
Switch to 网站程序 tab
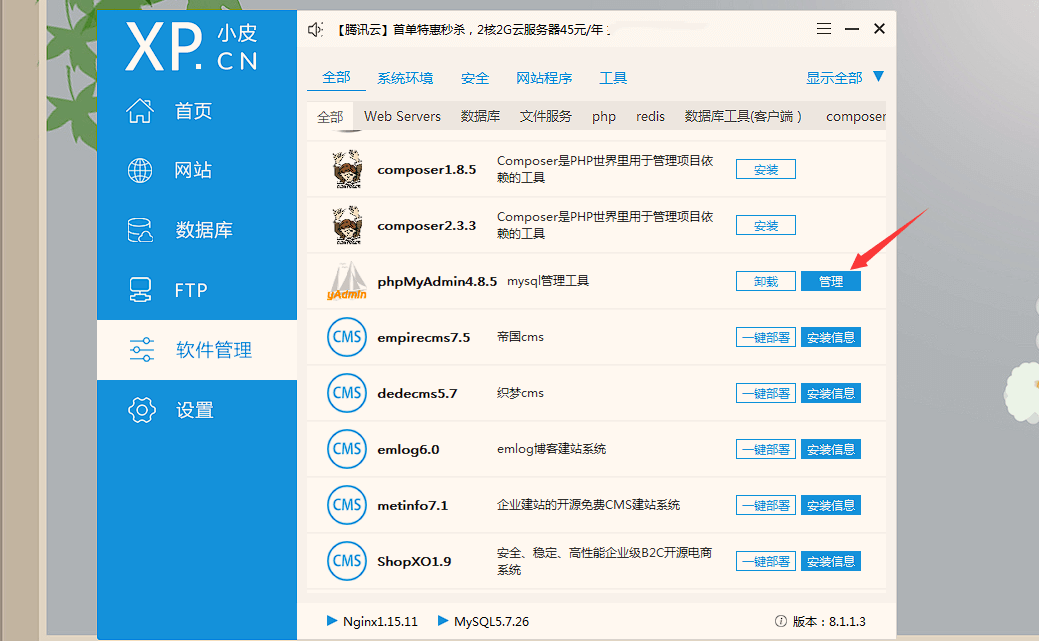click(x=544, y=78)
